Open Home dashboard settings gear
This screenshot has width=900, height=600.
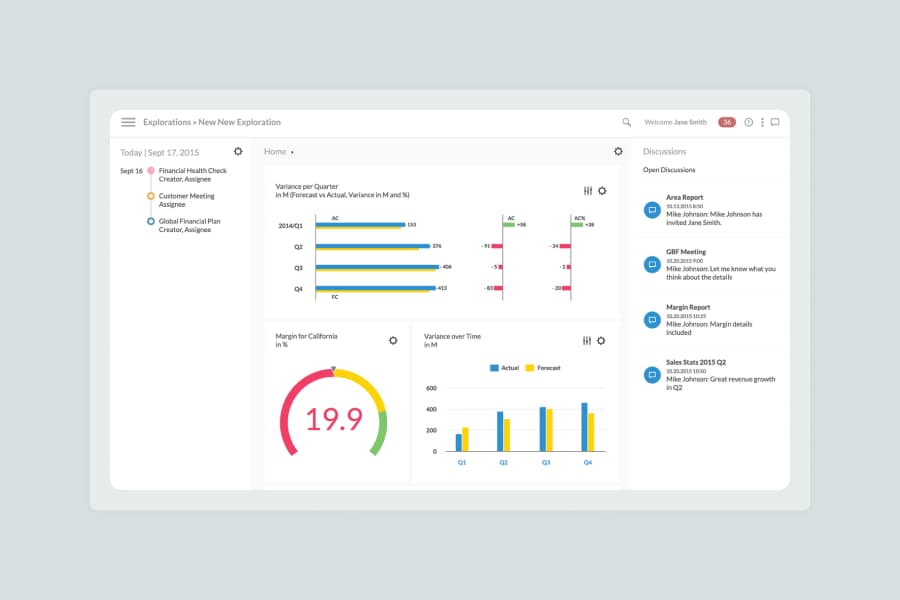618,152
